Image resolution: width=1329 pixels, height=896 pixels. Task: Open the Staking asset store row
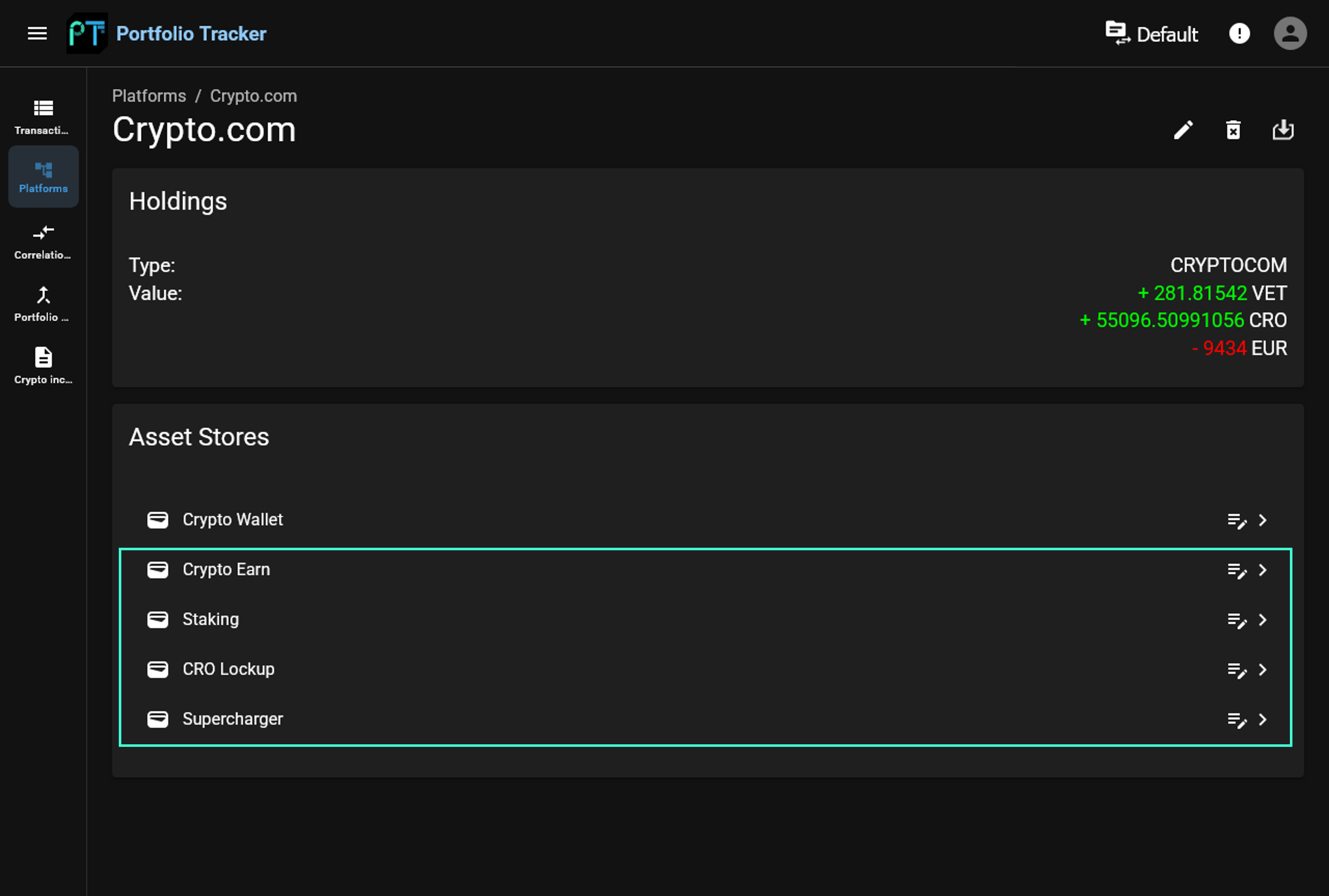pyautogui.click(x=707, y=619)
